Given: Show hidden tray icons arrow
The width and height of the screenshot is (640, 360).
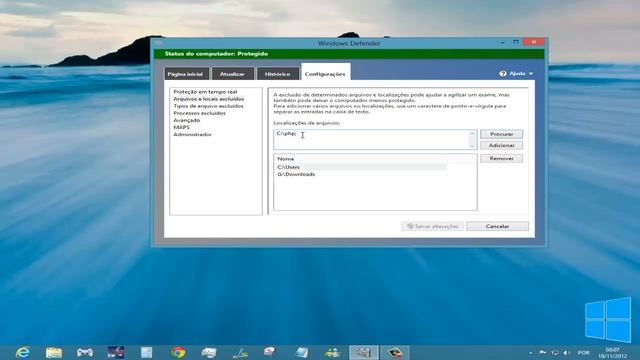Looking at the screenshot, I should [531, 353].
